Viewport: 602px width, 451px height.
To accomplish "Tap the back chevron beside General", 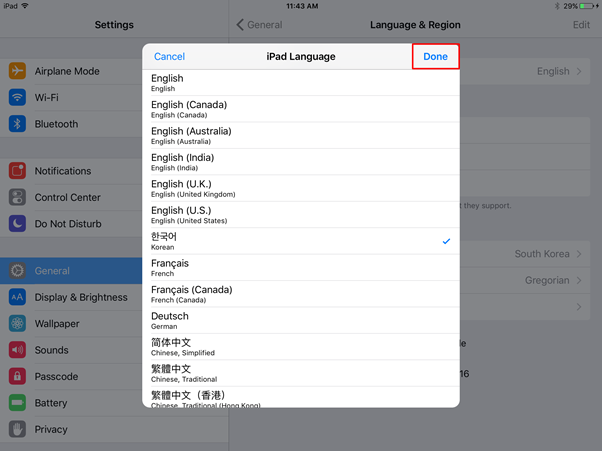I will click(240, 25).
